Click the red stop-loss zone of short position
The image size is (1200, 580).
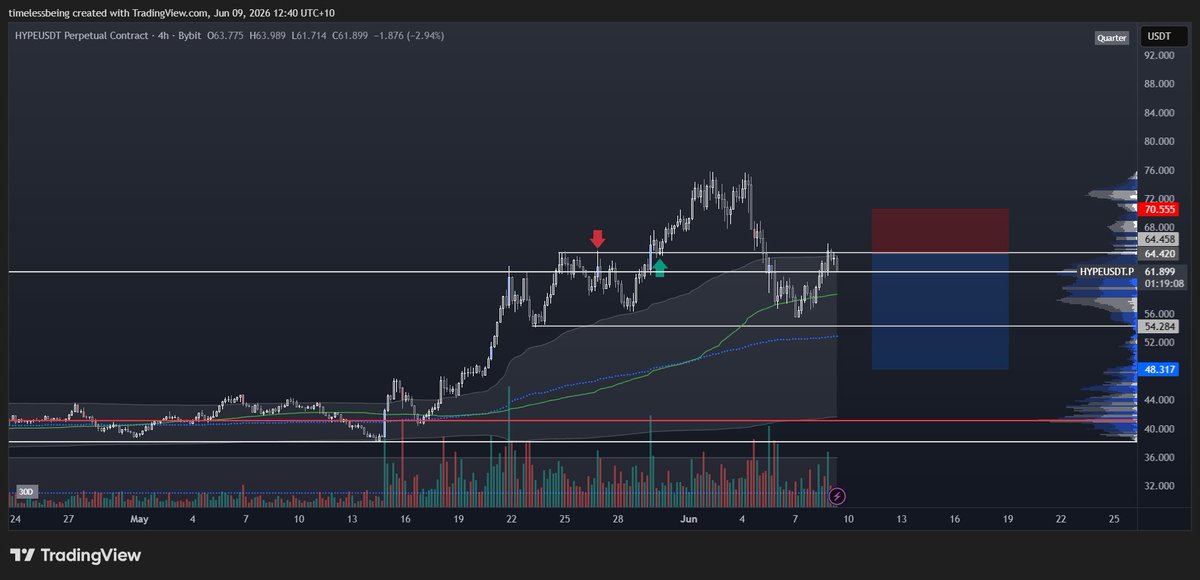pos(940,230)
